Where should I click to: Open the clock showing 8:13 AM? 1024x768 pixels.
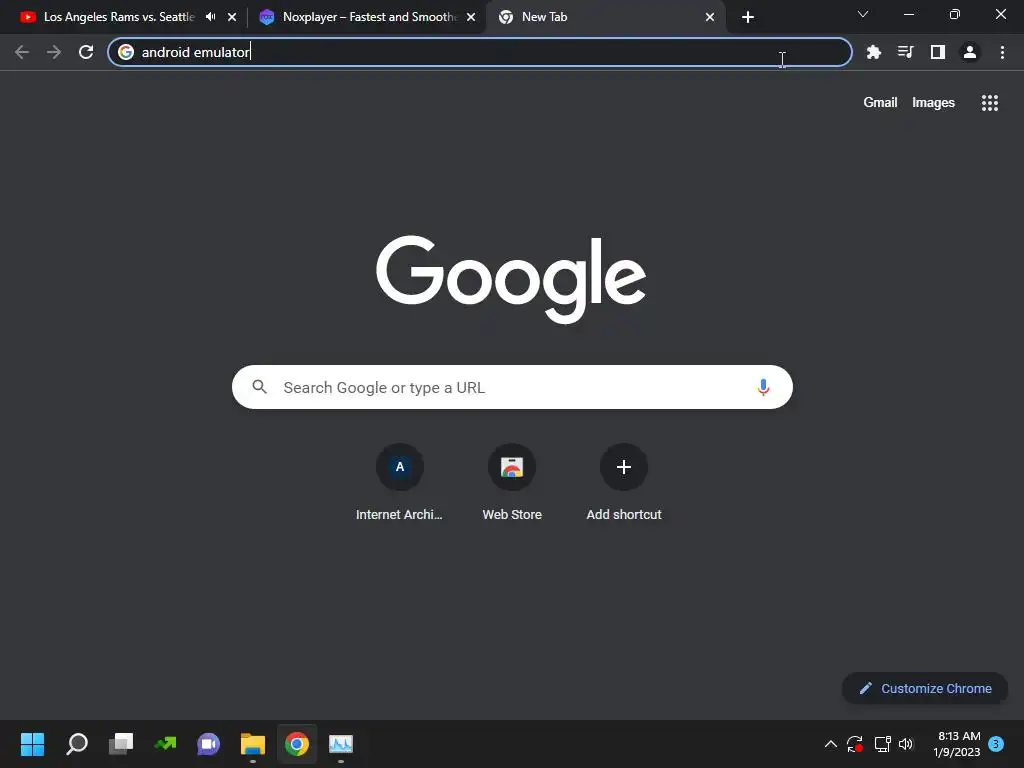[957, 744]
